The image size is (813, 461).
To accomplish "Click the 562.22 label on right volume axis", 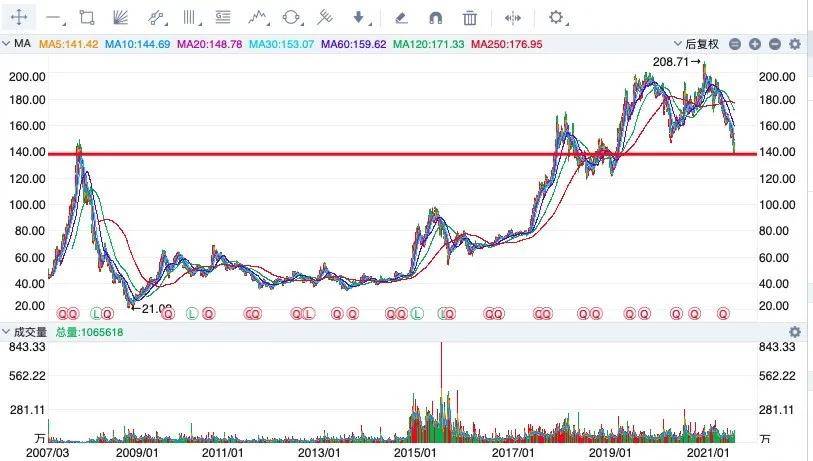I will [777, 375].
